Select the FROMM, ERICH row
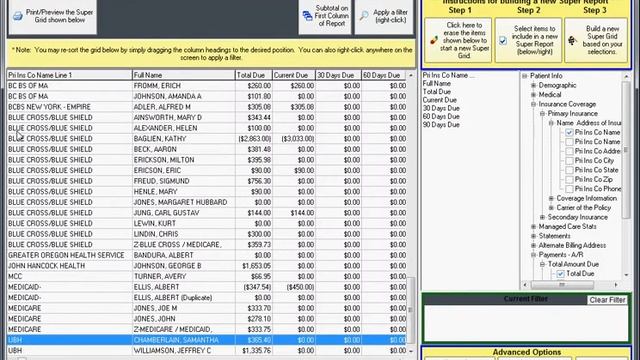 (x=207, y=86)
